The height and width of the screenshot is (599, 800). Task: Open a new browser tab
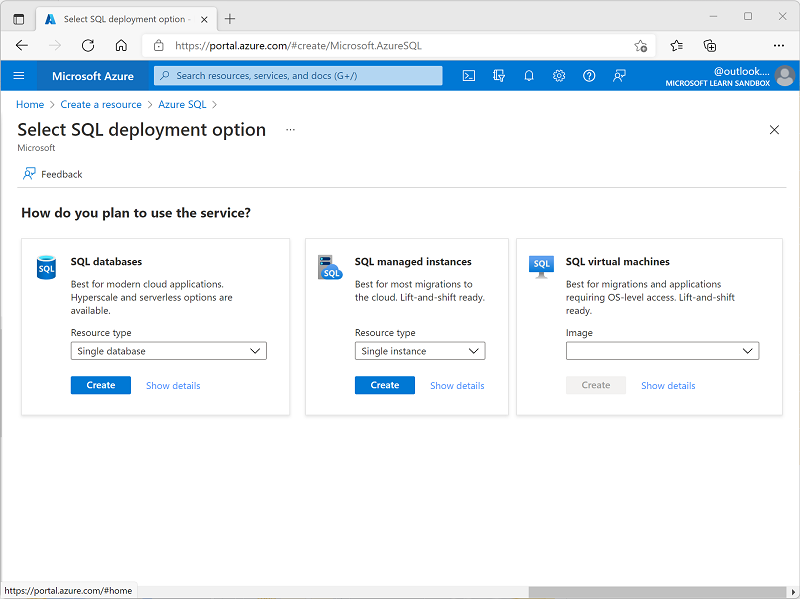230,19
